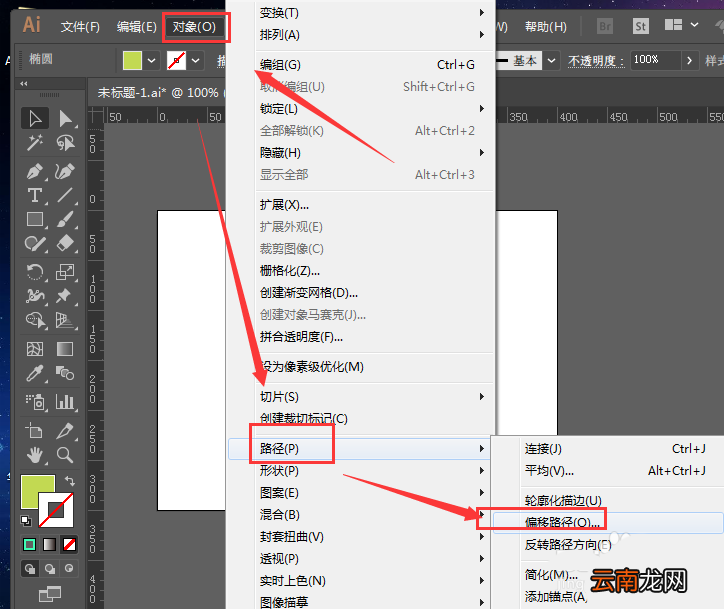724x609 pixels.
Task: Enable Draw Behind mode
Action: pos(50,568)
